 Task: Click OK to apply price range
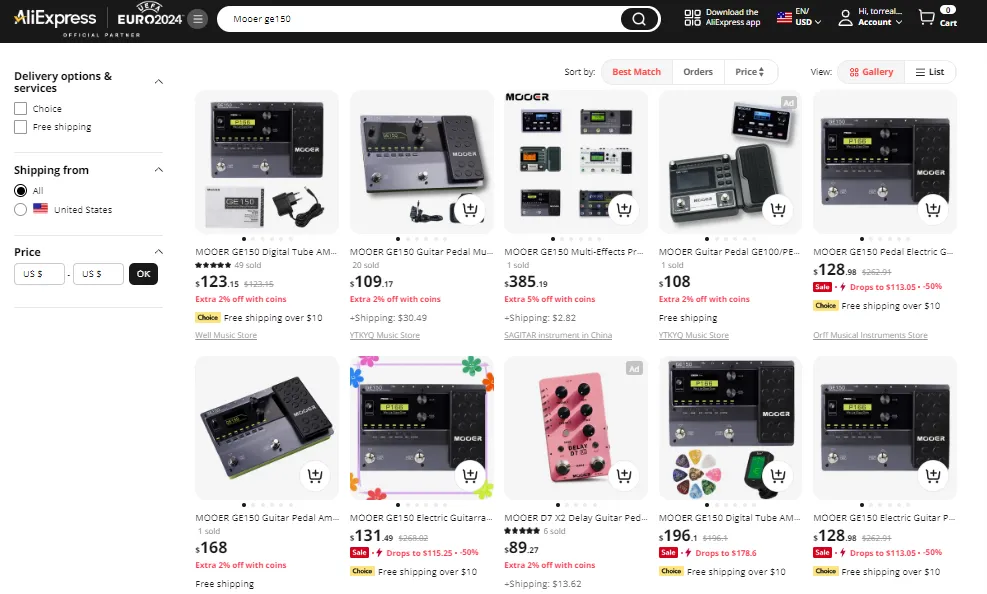click(144, 274)
